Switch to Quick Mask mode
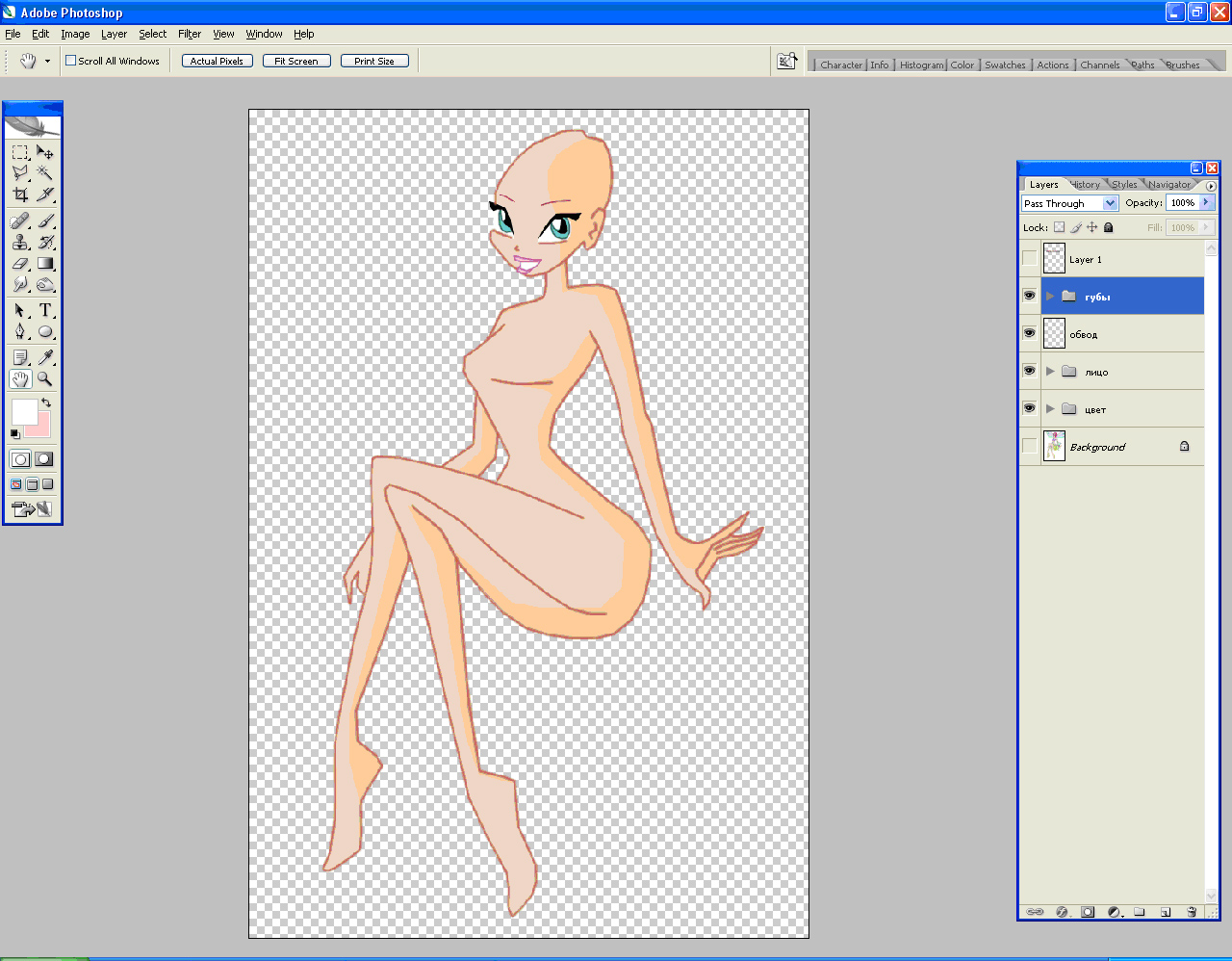Image resolution: width=1232 pixels, height=961 pixels. 43,459
